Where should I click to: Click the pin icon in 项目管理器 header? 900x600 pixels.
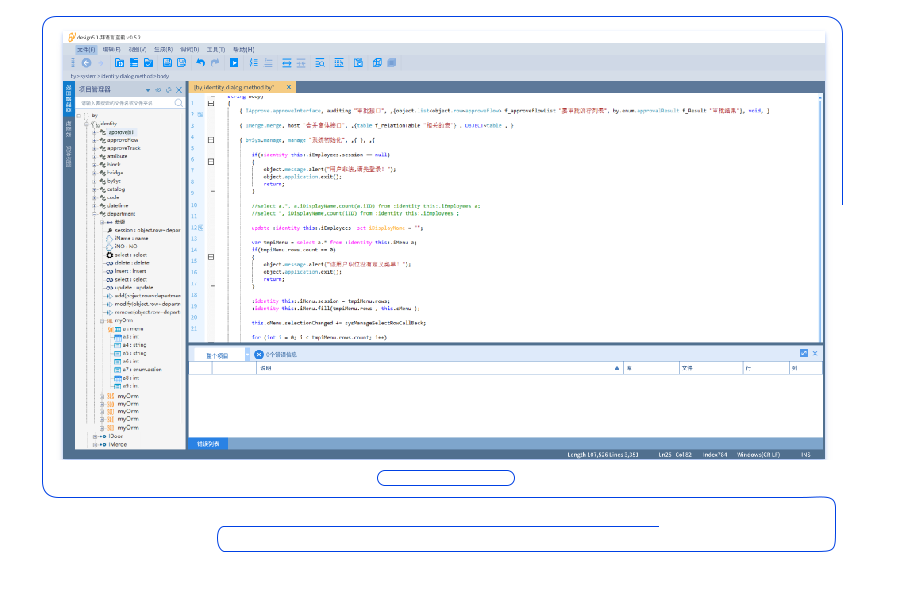click(x=158, y=90)
